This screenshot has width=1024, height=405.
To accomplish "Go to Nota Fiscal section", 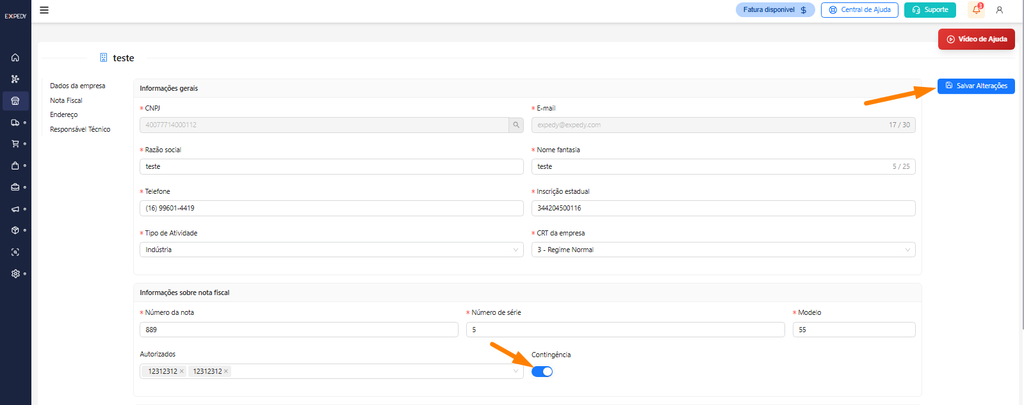I will point(66,101).
